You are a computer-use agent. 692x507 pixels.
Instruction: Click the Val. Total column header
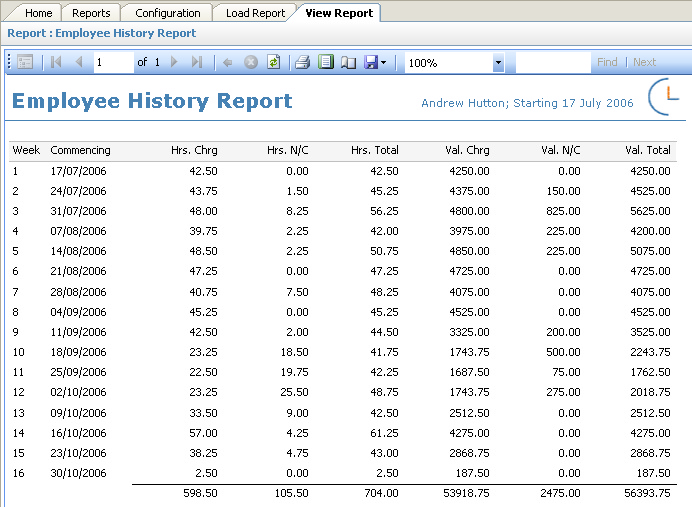648,150
